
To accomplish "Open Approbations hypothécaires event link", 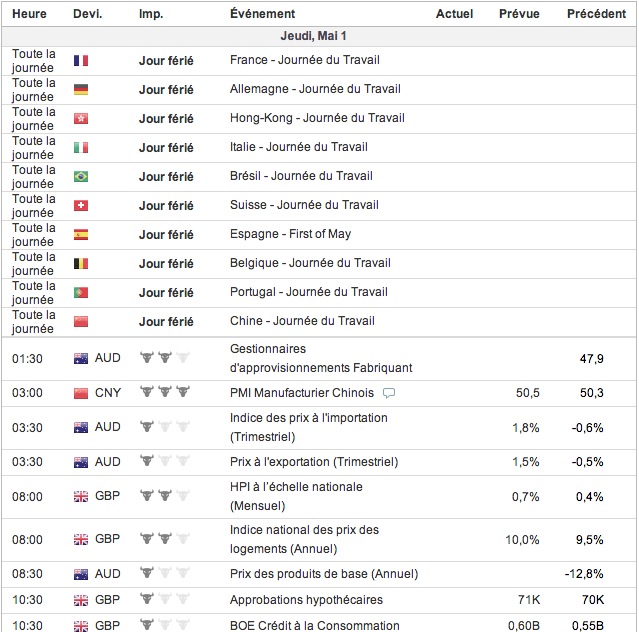I will coord(306,600).
